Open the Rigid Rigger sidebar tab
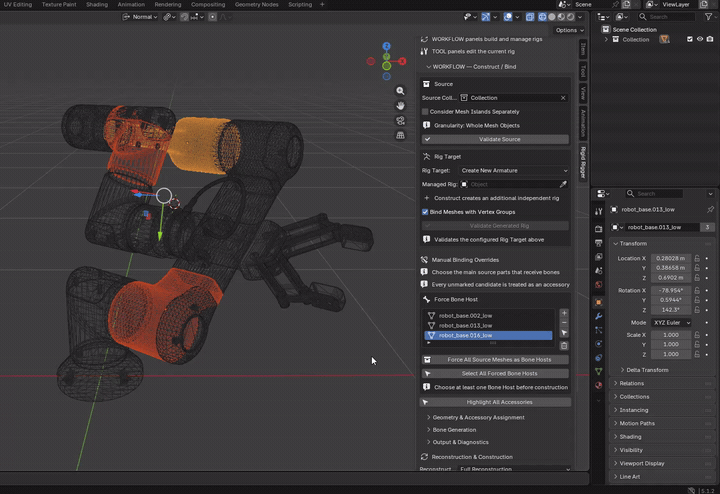Viewport: 720px width, 494px height. click(x=583, y=163)
